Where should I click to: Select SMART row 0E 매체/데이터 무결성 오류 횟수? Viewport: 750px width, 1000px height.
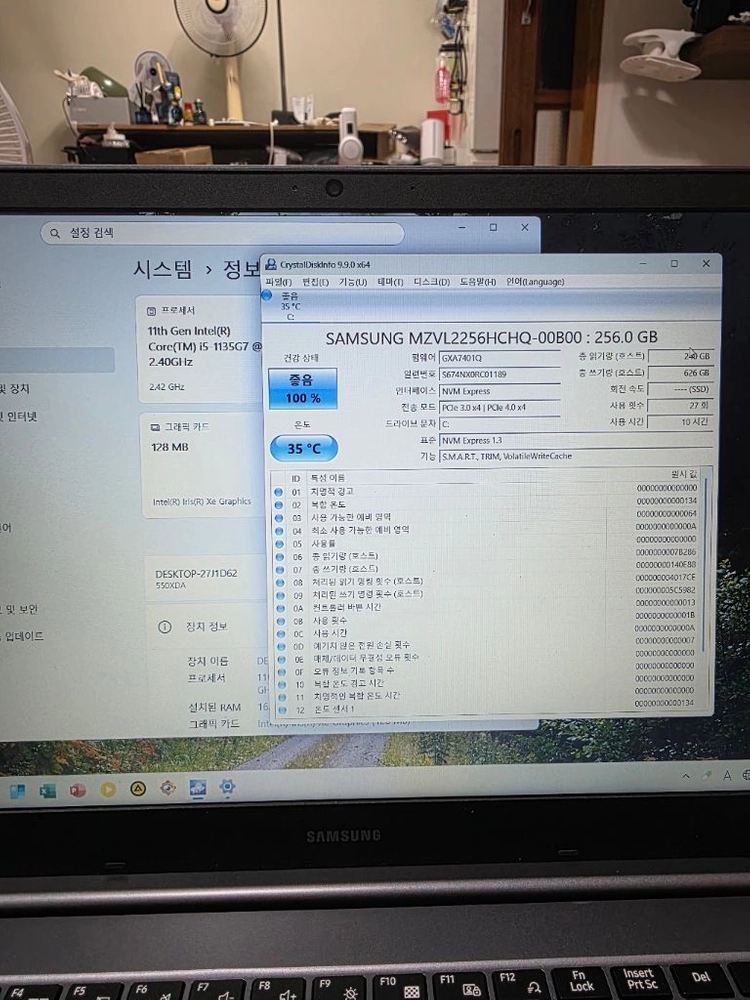pyautogui.click(x=486, y=658)
